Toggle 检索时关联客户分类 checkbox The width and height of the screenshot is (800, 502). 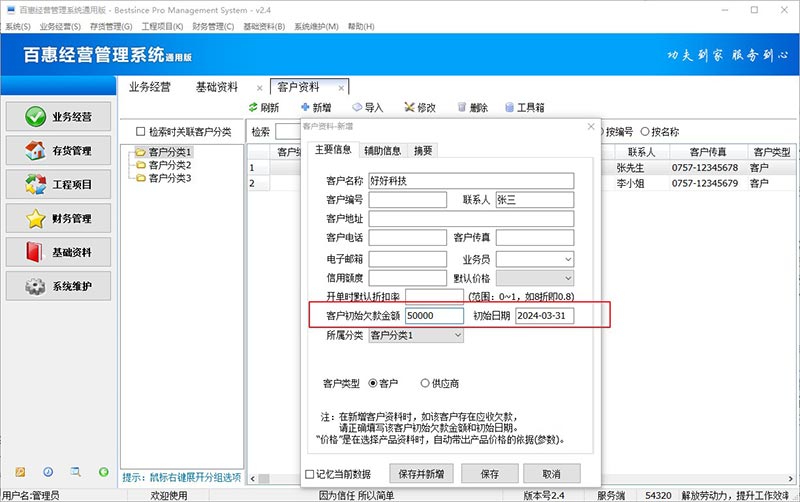tap(140, 132)
